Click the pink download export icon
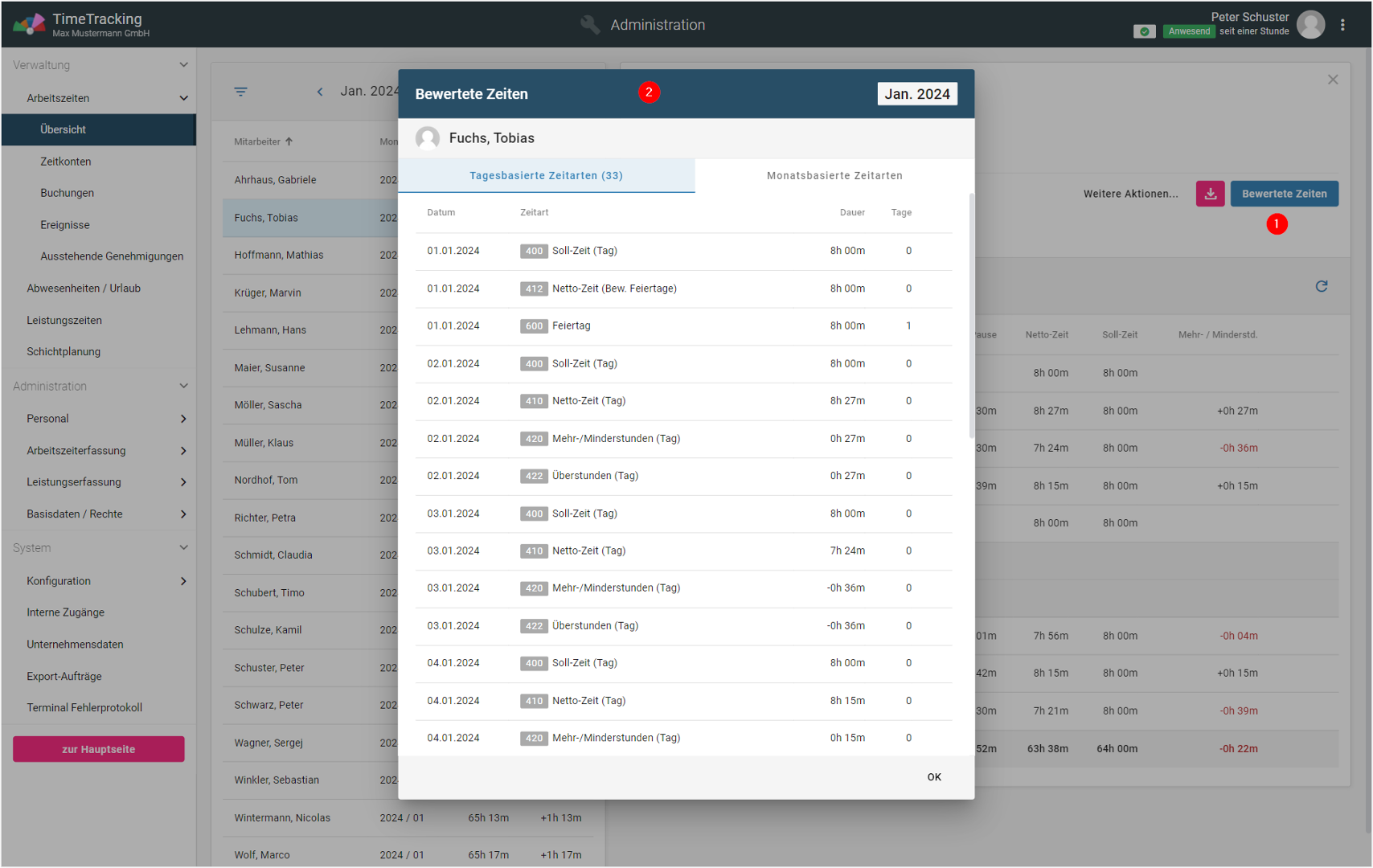 coord(1210,194)
